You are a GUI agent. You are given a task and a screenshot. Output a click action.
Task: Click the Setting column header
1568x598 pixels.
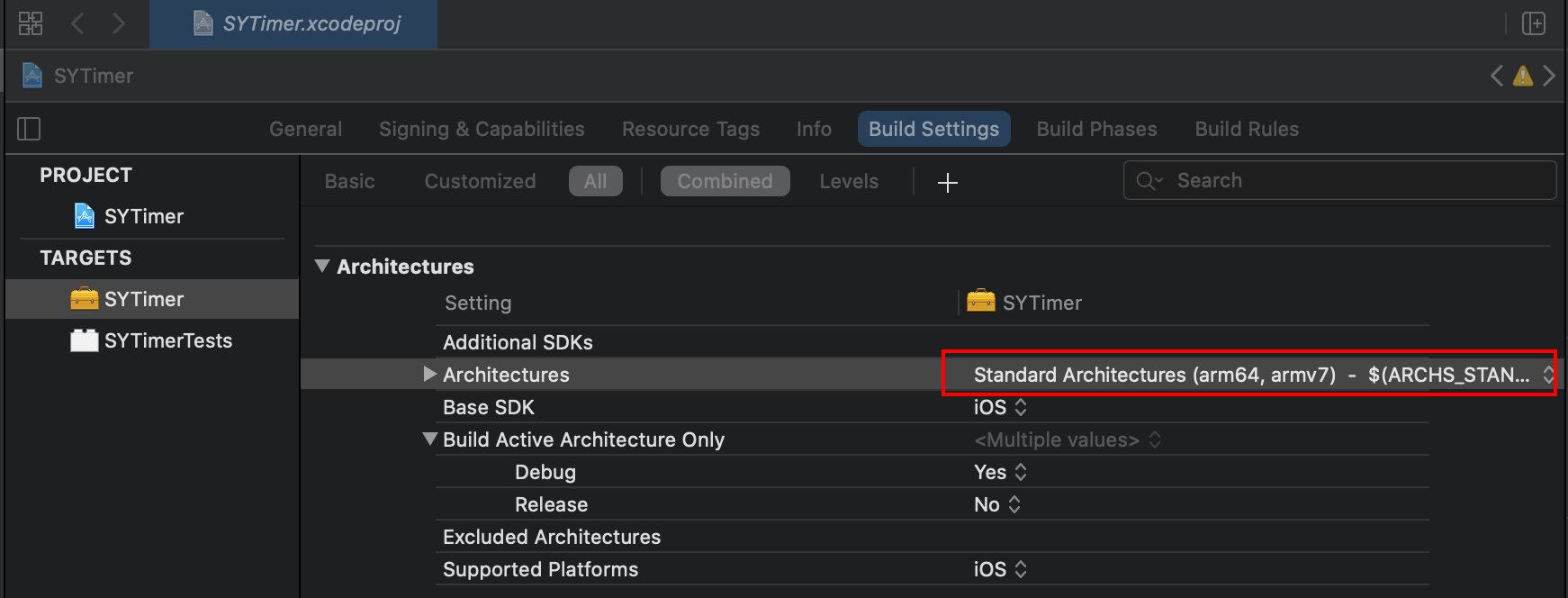coord(478,303)
